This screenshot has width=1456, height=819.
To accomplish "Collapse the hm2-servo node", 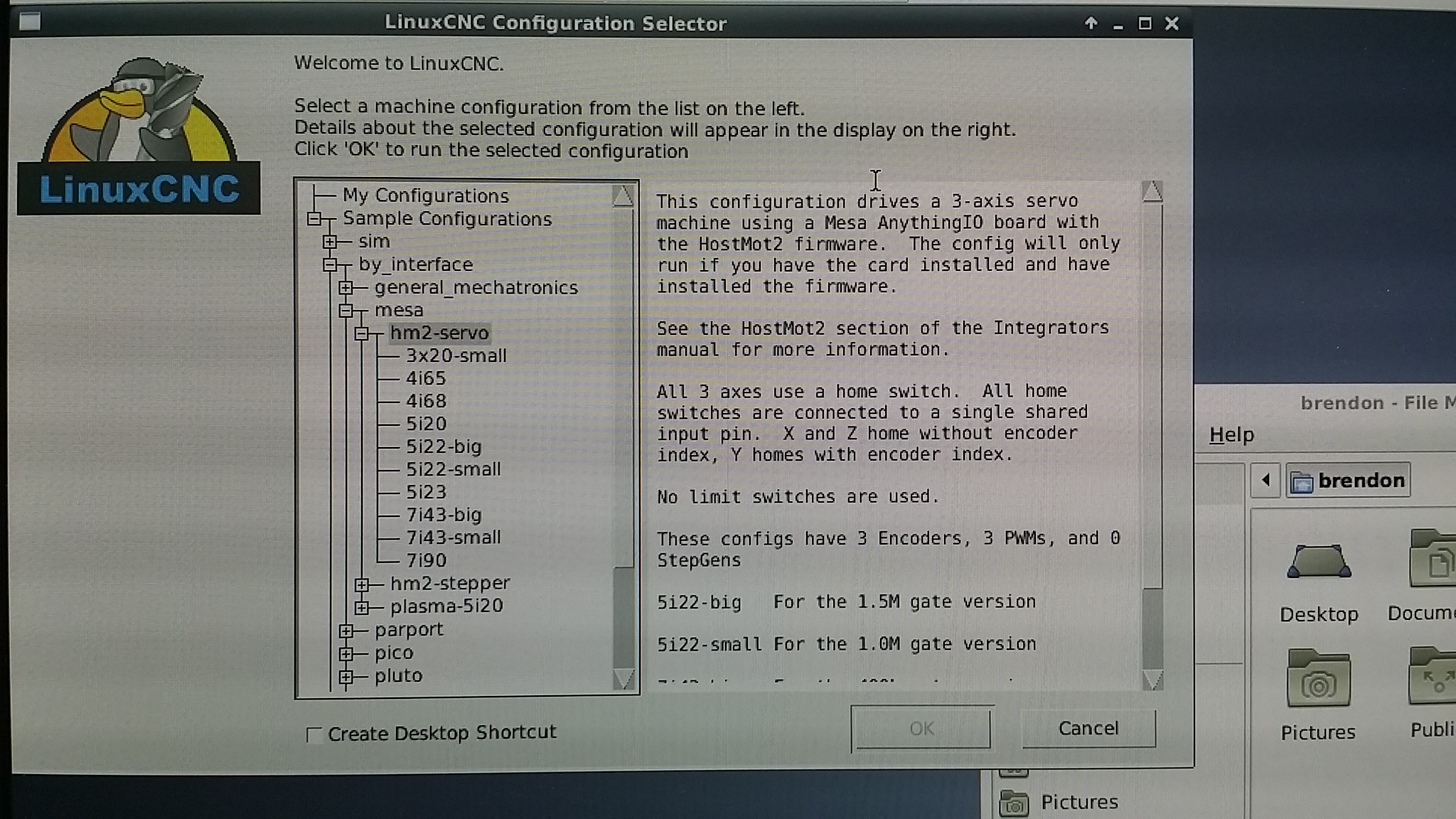I will point(362,333).
